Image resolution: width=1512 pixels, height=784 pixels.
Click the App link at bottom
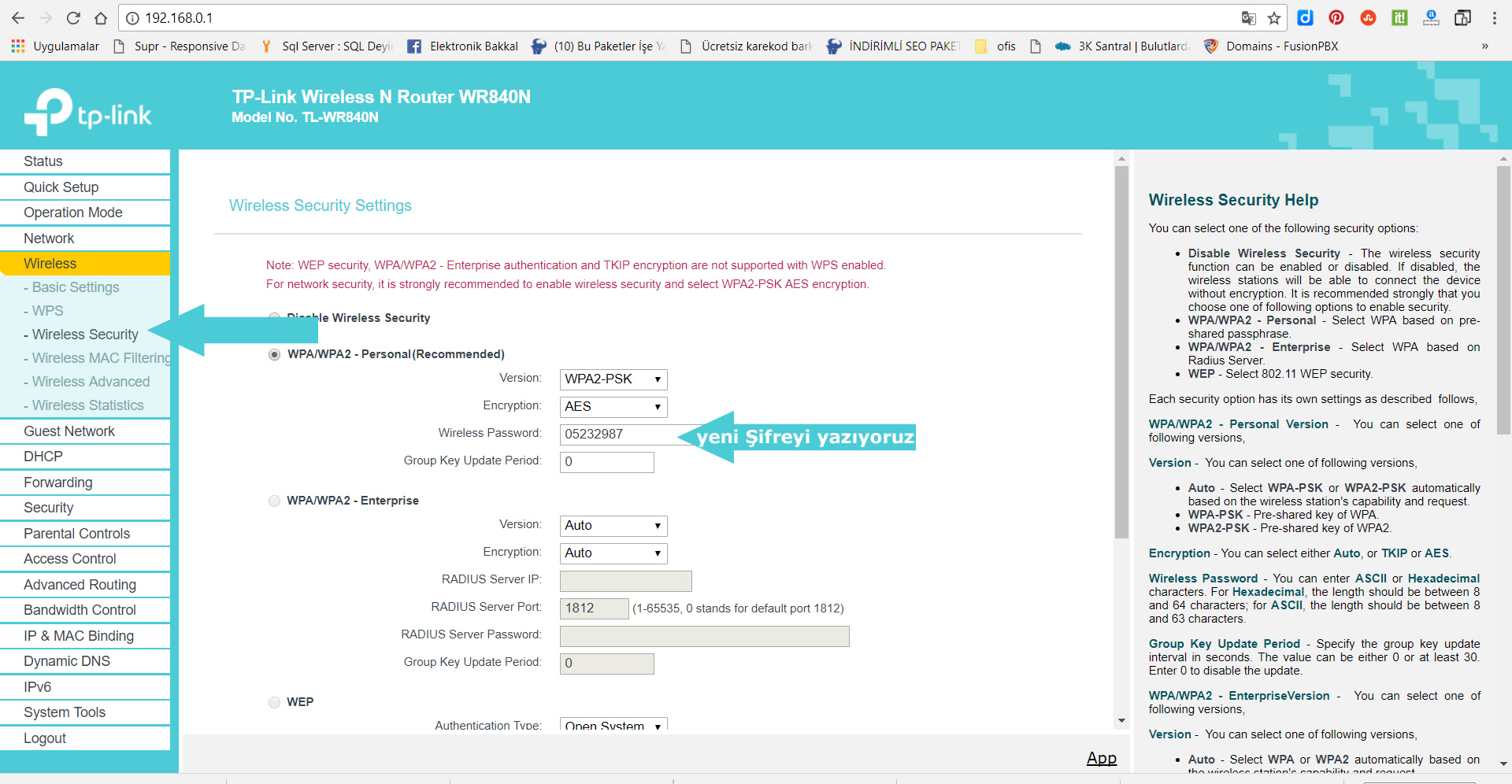coord(1101,758)
